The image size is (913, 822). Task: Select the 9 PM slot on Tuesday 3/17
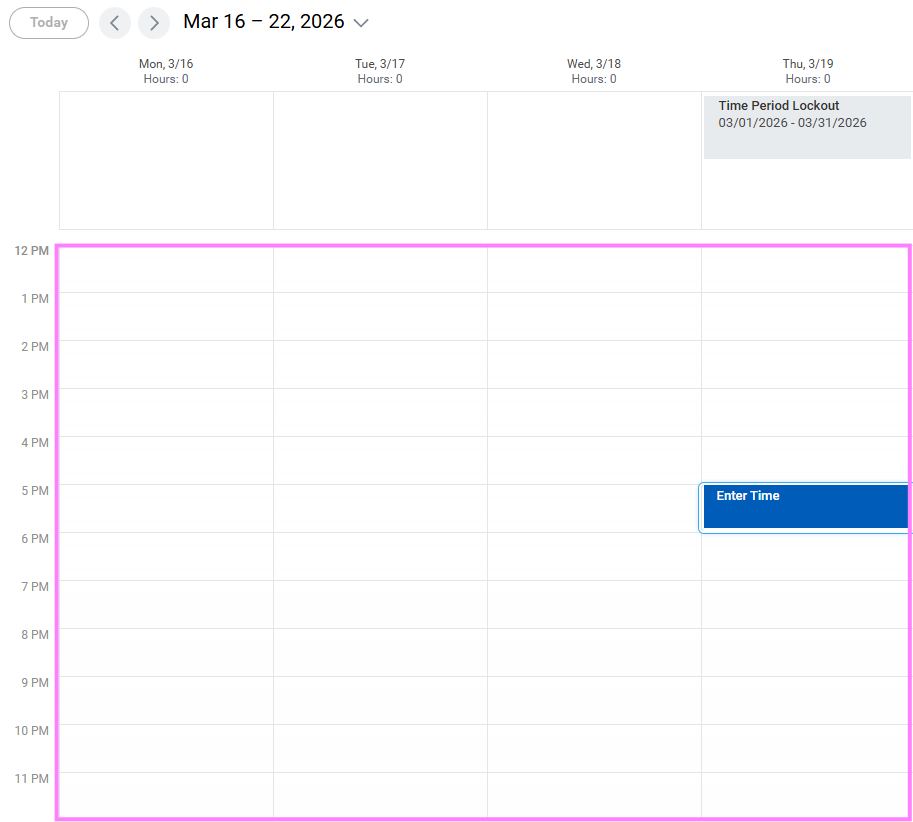tap(380, 701)
